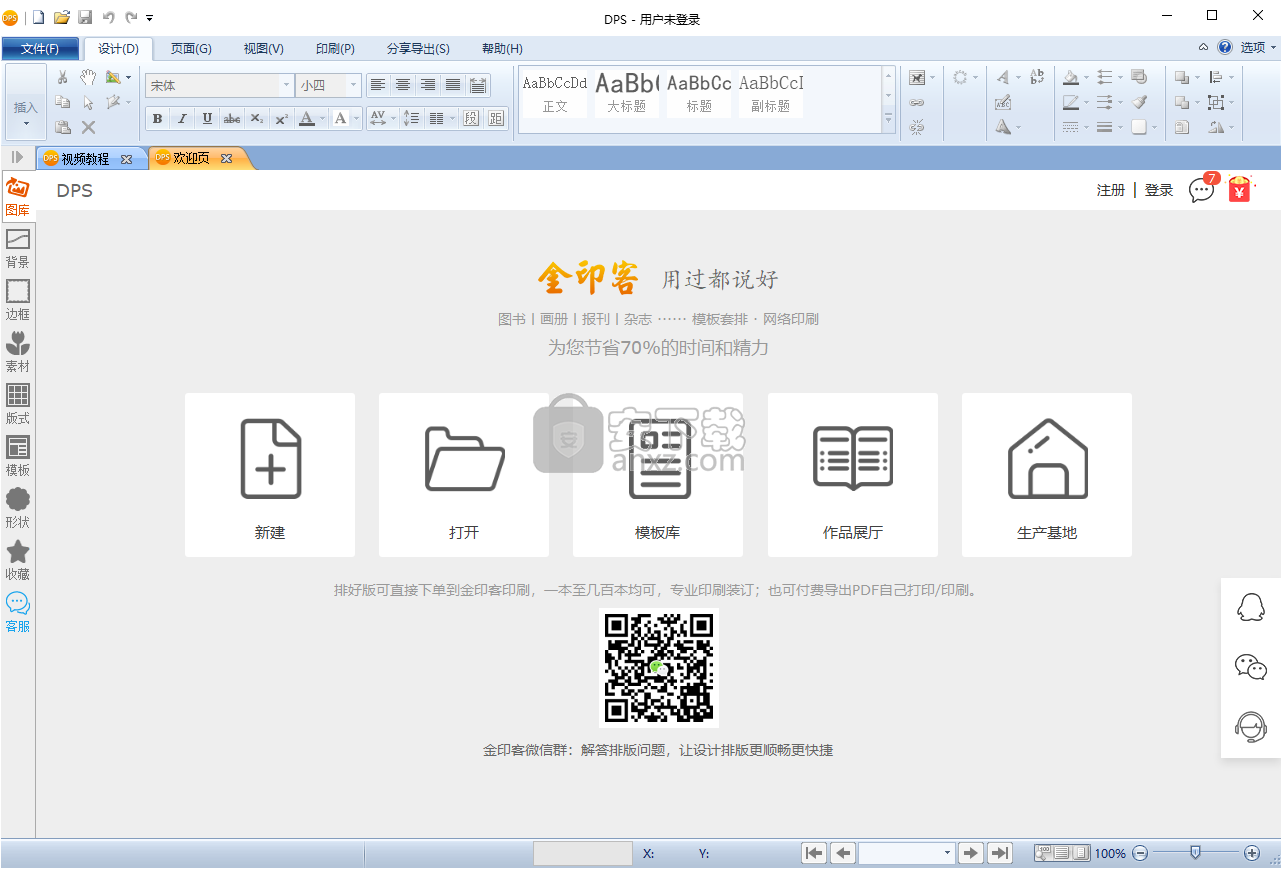The image size is (1282, 869).
Task: Click the zoom slider handle in status bar
Action: 1195,852
